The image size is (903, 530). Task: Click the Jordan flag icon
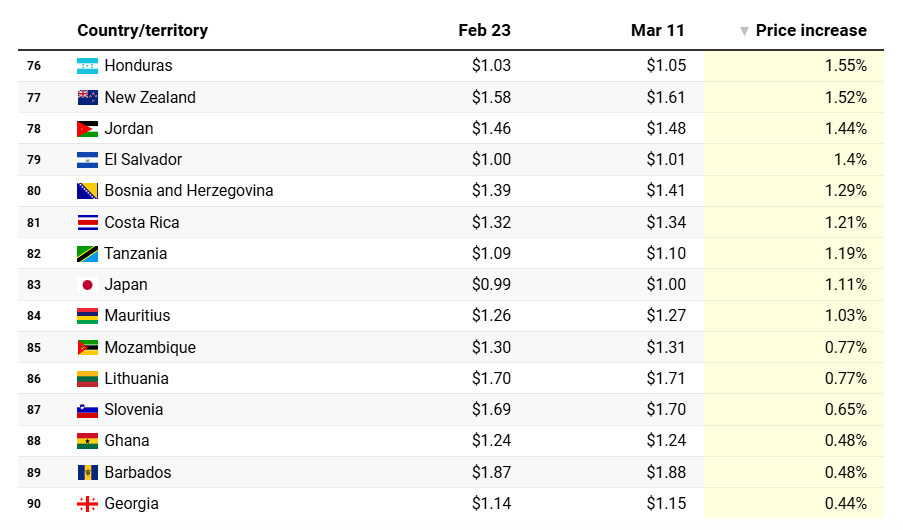click(x=87, y=129)
